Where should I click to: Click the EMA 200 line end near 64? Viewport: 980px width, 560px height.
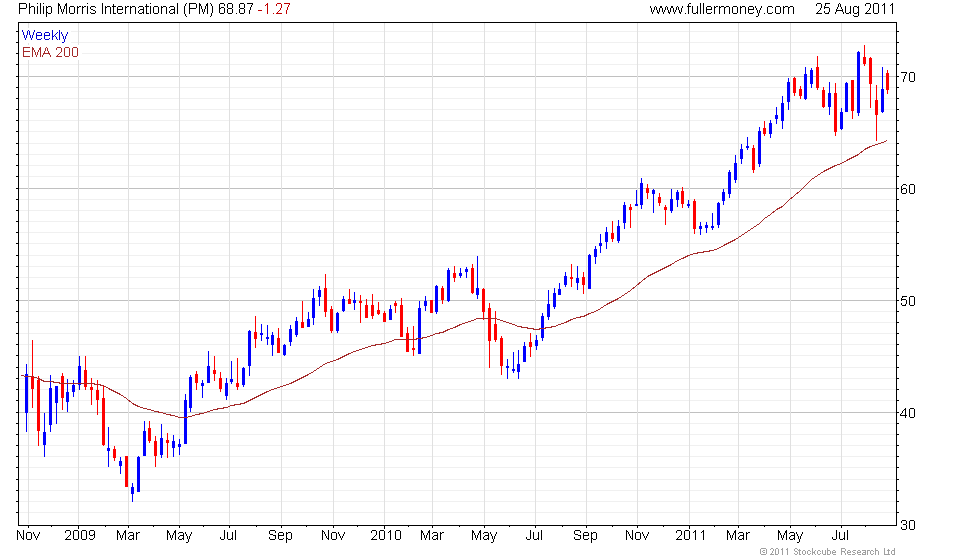886,141
